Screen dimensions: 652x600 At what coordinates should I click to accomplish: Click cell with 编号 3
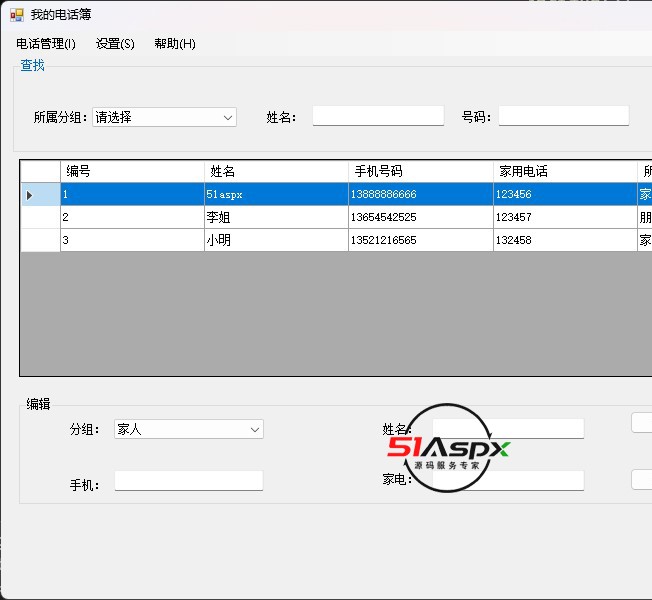pyautogui.click(x=132, y=240)
